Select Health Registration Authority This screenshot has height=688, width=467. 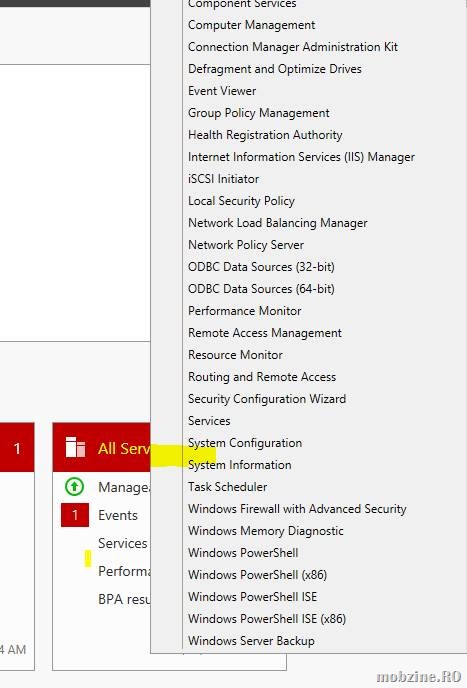pos(265,135)
